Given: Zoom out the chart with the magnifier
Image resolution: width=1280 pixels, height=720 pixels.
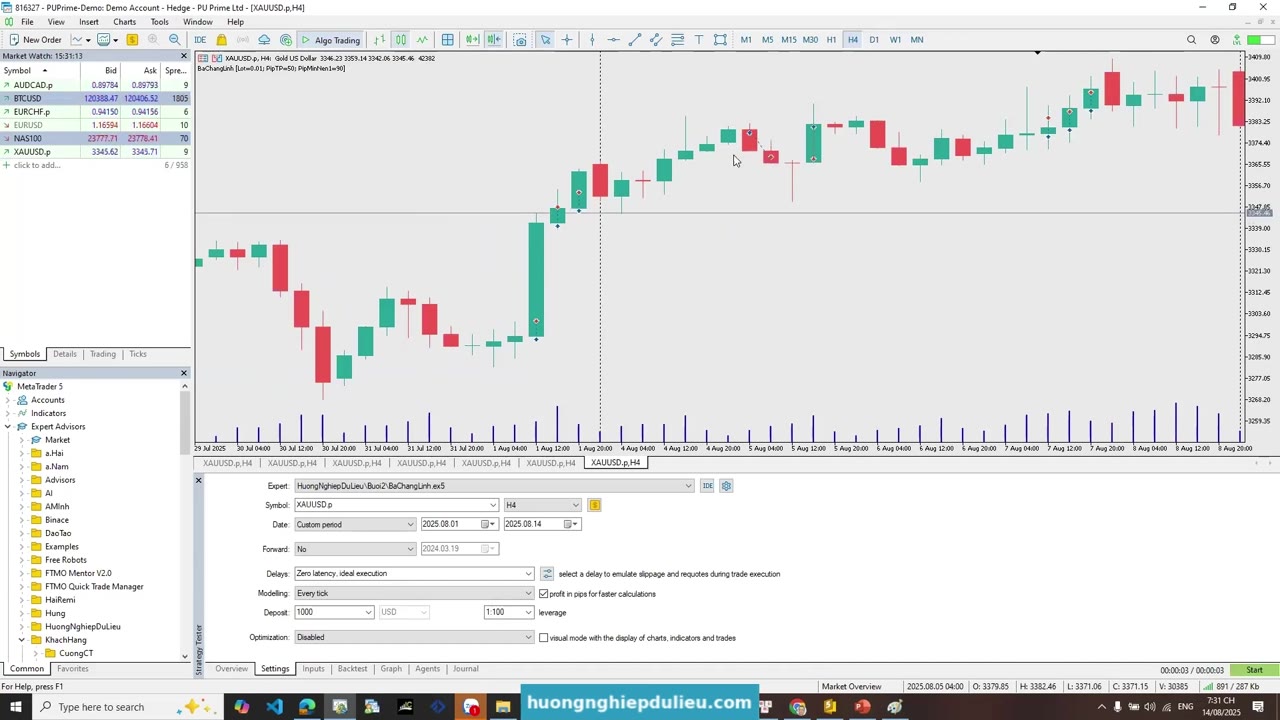Looking at the screenshot, I should [x=174, y=40].
